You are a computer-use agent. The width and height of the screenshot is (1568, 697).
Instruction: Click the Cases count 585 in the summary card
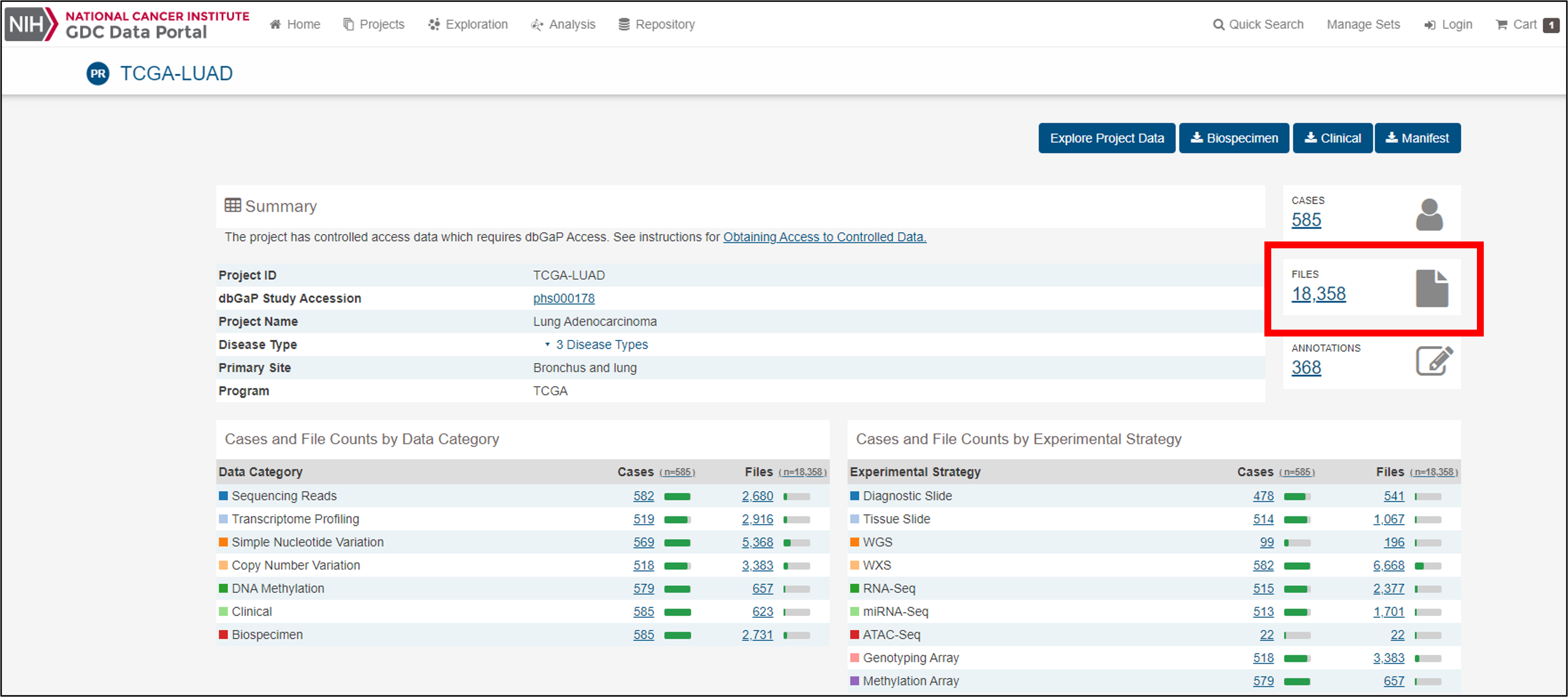(1307, 220)
